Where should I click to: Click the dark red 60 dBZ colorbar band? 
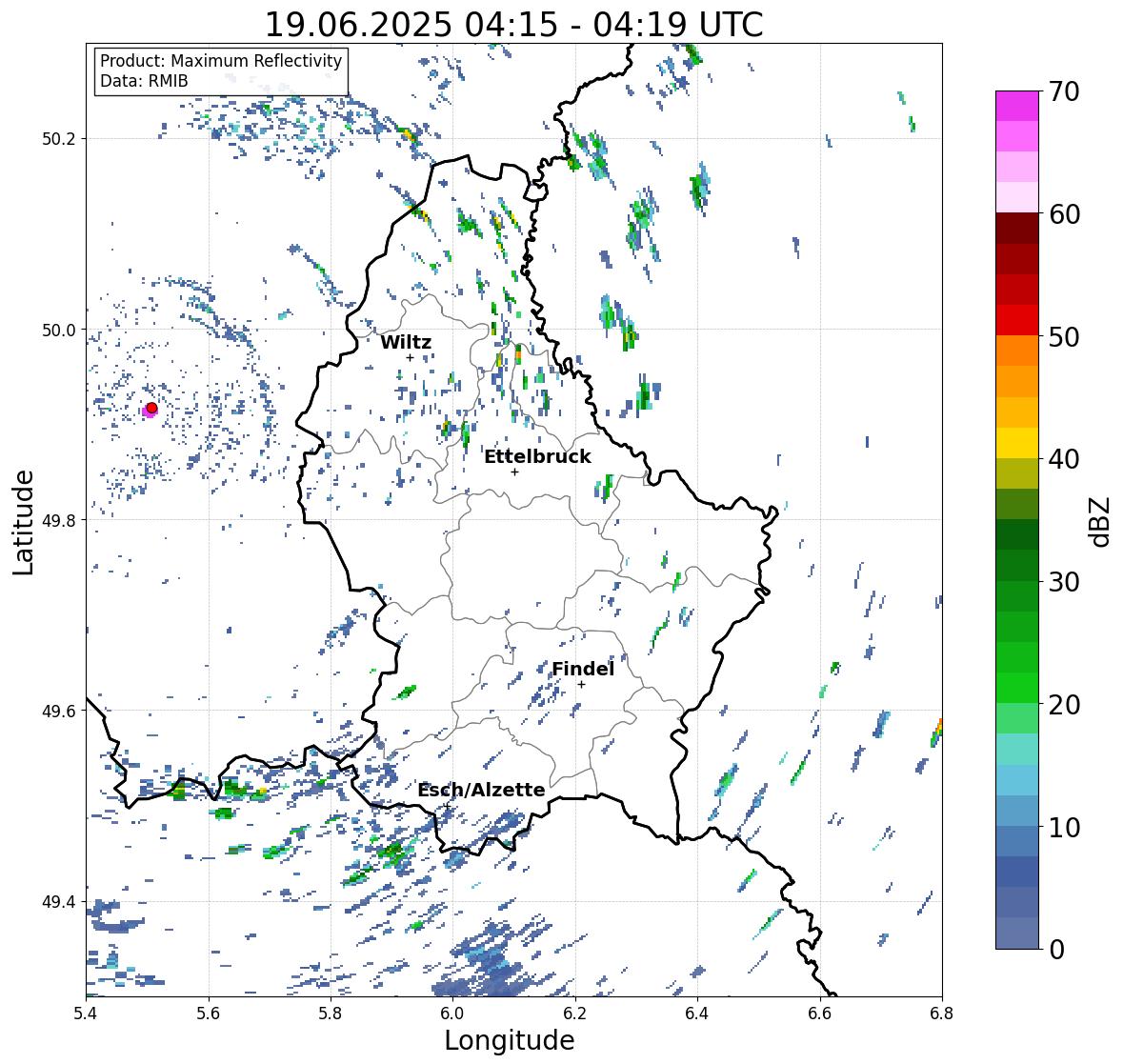[1017, 229]
